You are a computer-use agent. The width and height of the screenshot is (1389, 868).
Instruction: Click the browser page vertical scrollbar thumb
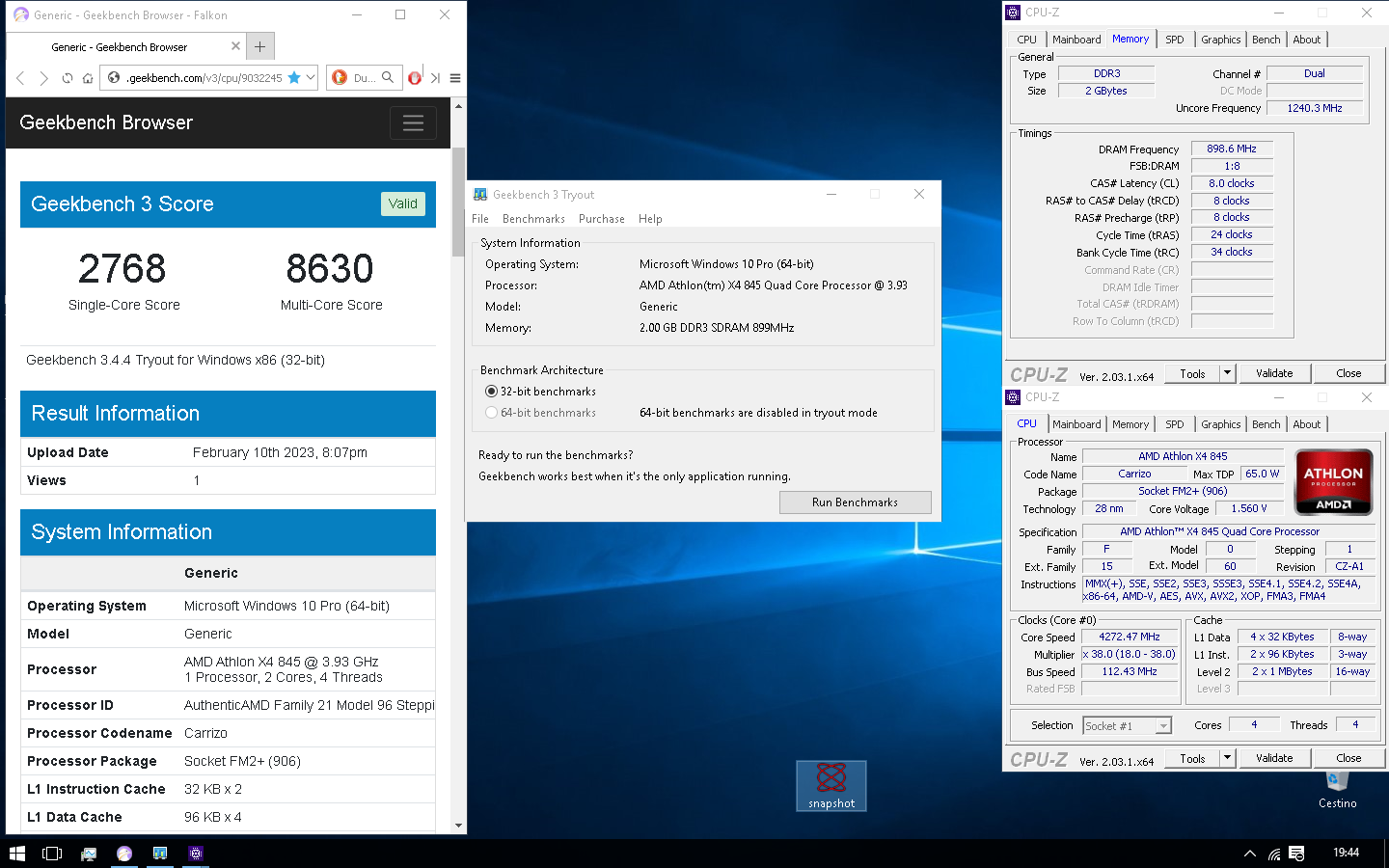[x=458, y=203]
